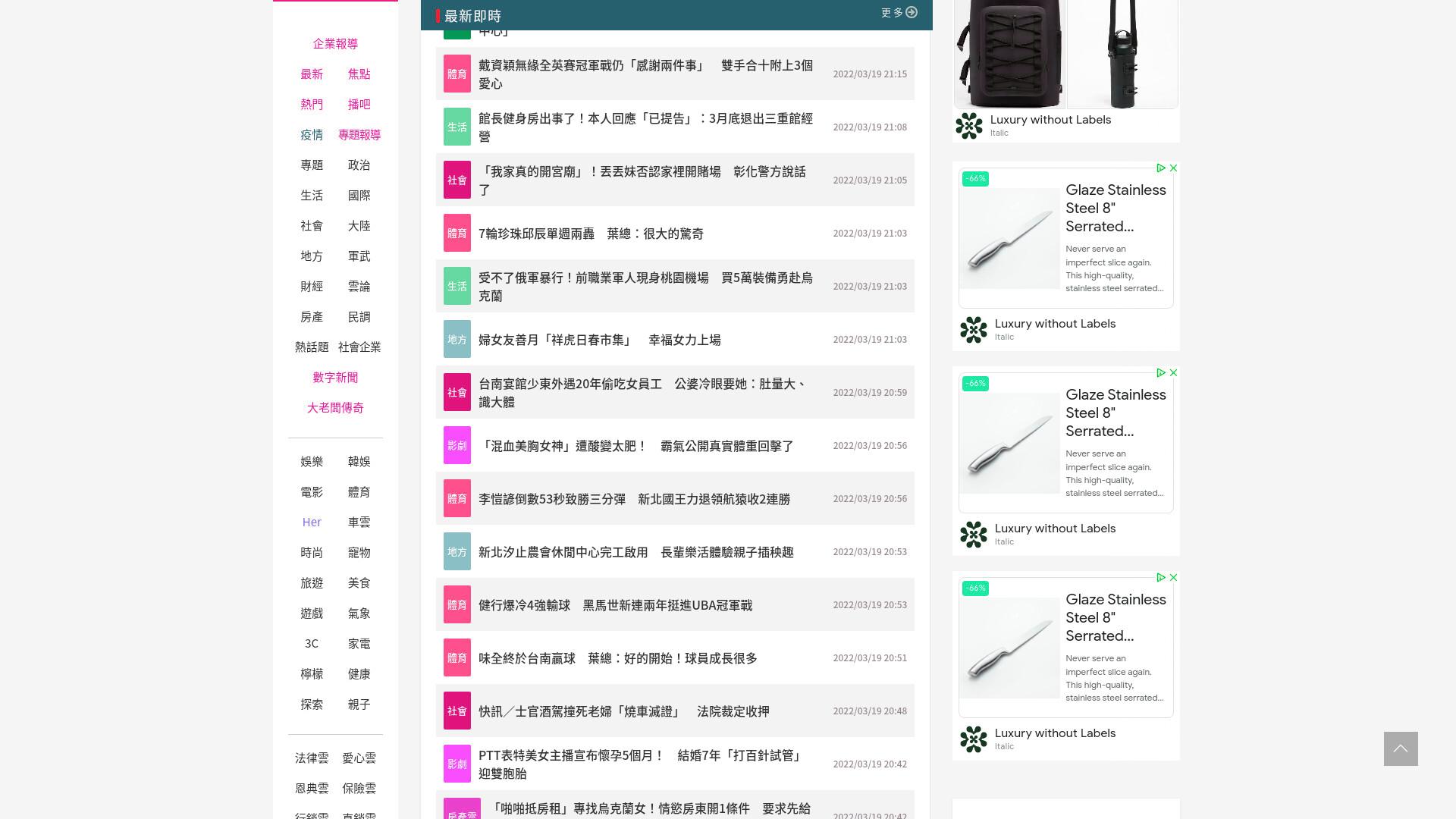Go to 檸檬 section in sidebar
Screen dimensions: 1456x819
coord(312,674)
